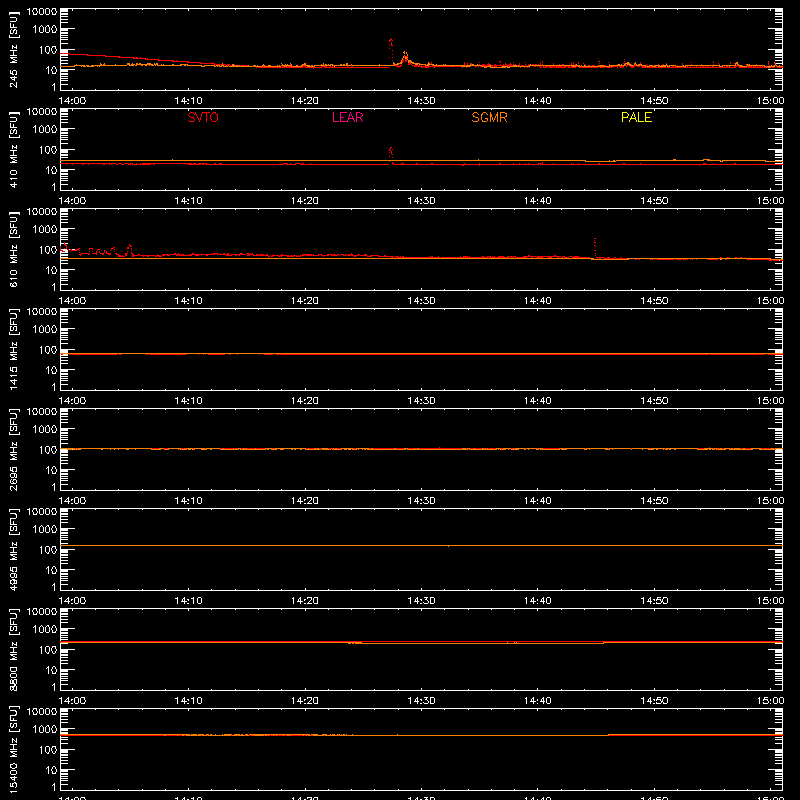Click 14:40 label under the 8800 MHz panel
Viewport: 800px width, 800px height.
pyautogui.click(x=538, y=701)
